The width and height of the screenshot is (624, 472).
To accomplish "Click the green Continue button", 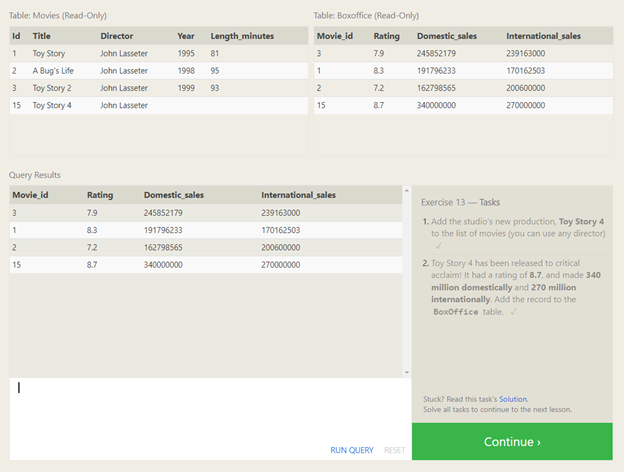I will (x=512, y=442).
